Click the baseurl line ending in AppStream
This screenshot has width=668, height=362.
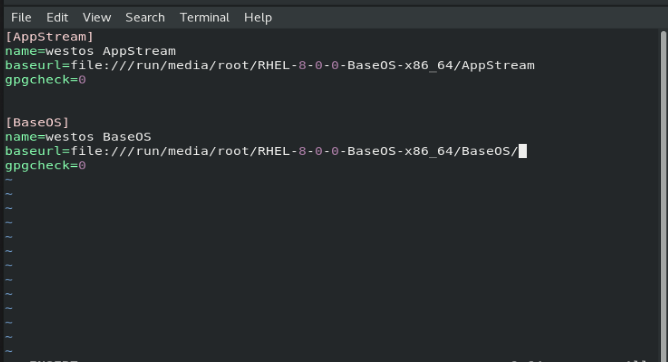pyautogui.click(x=270, y=66)
